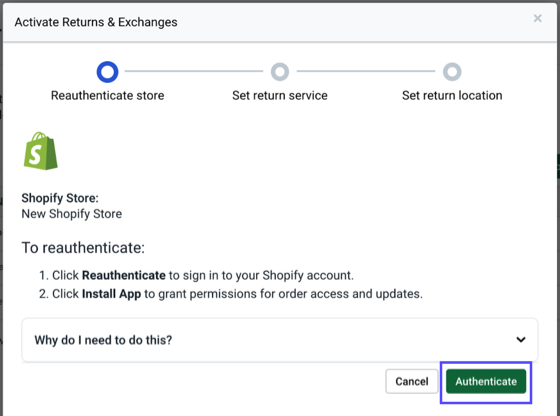560x416 pixels.
Task: Select the Set return service step circle
Action: click(x=280, y=72)
